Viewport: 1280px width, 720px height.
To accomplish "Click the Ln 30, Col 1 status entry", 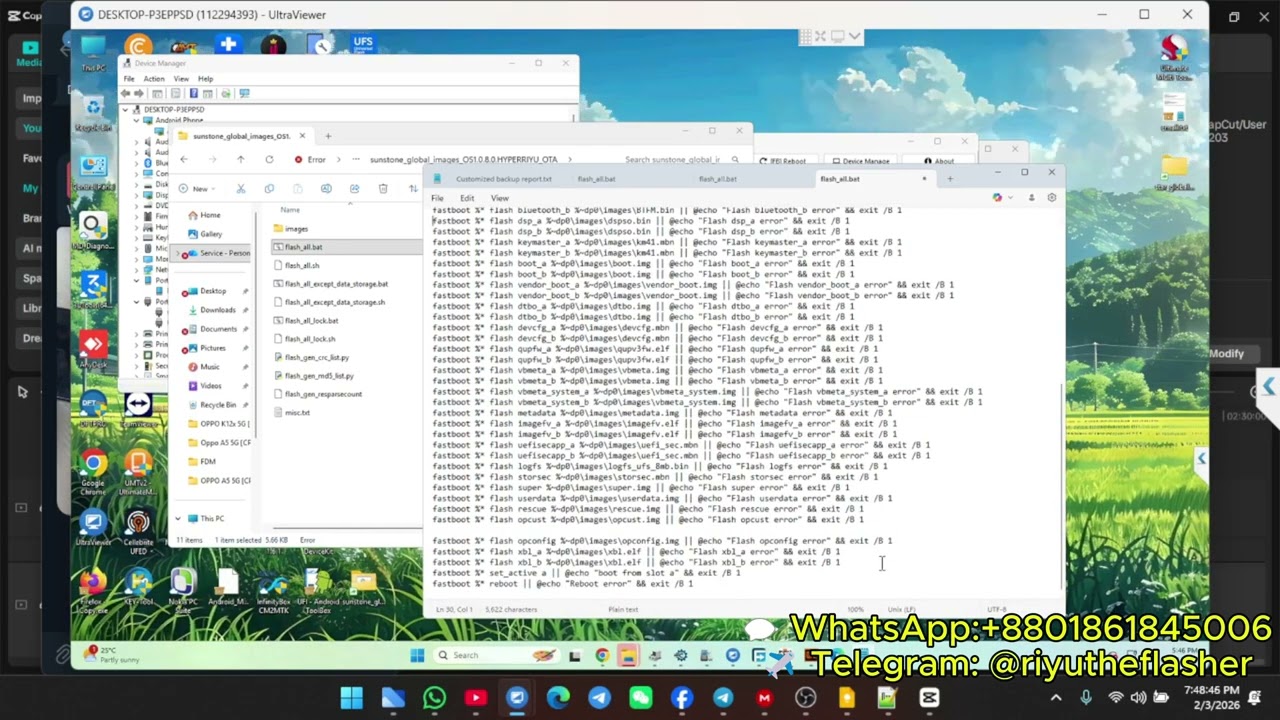I will pyautogui.click(x=454, y=609).
